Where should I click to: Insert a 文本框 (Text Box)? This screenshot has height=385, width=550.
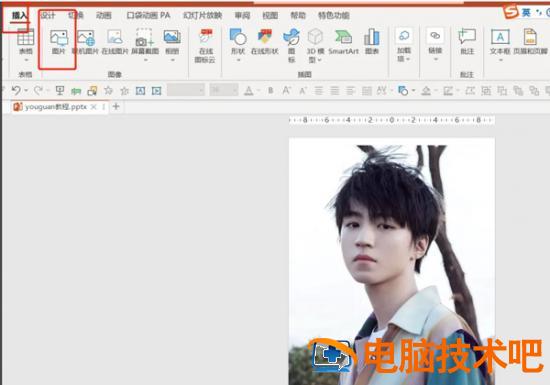point(500,42)
